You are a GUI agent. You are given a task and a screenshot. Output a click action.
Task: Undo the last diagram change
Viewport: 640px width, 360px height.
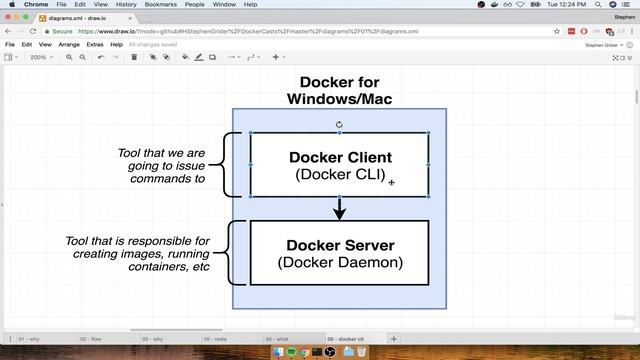click(x=101, y=57)
